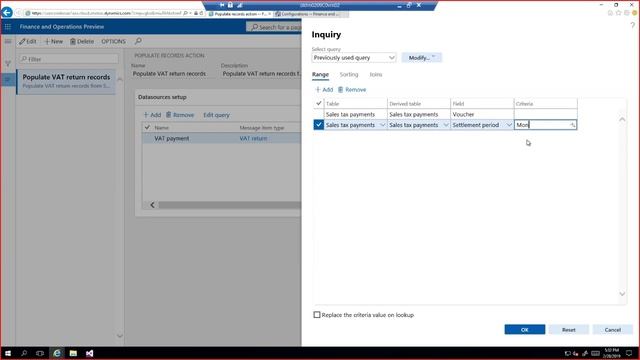Switch to the Sorting tab
640x360 pixels.
[349, 75]
